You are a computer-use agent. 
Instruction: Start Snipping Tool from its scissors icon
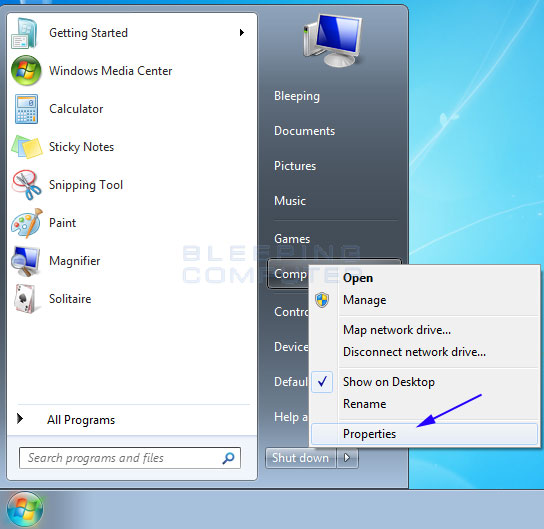[26, 185]
